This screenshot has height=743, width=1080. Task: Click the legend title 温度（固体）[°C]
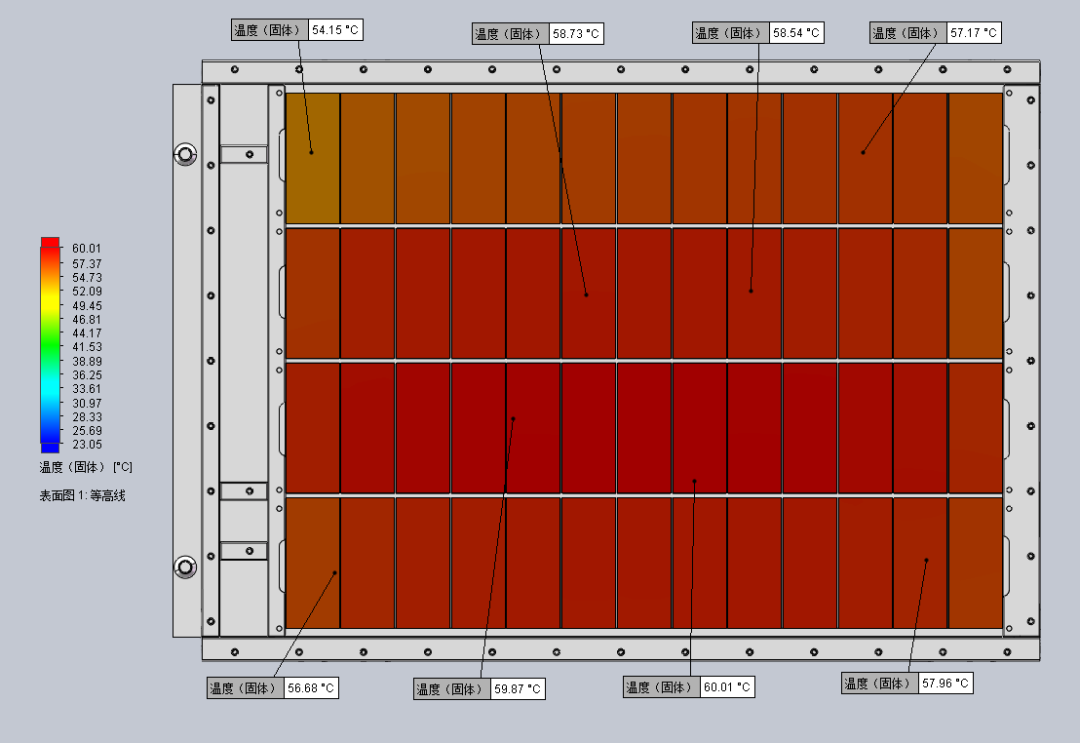point(86,467)
